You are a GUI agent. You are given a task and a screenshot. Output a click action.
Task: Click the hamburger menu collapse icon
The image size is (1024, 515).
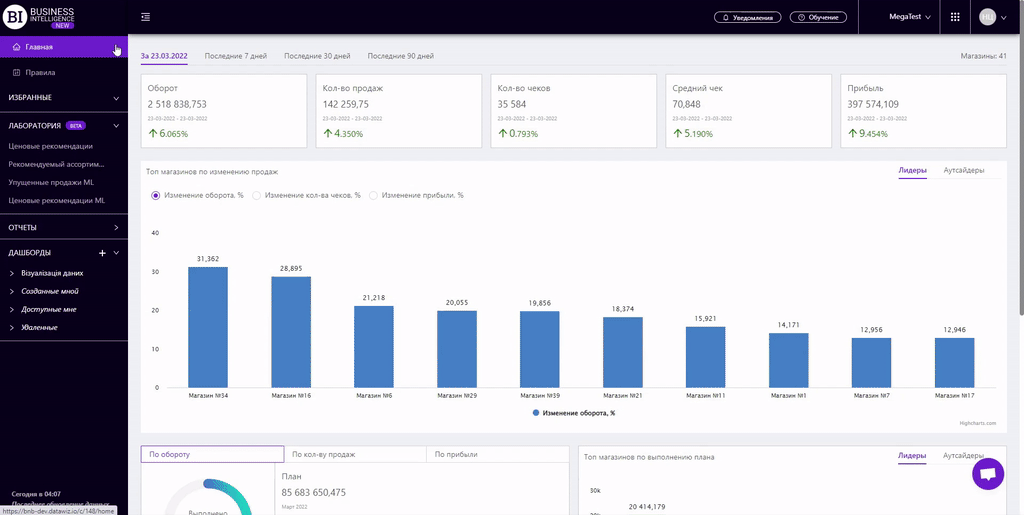click(146, 17)
